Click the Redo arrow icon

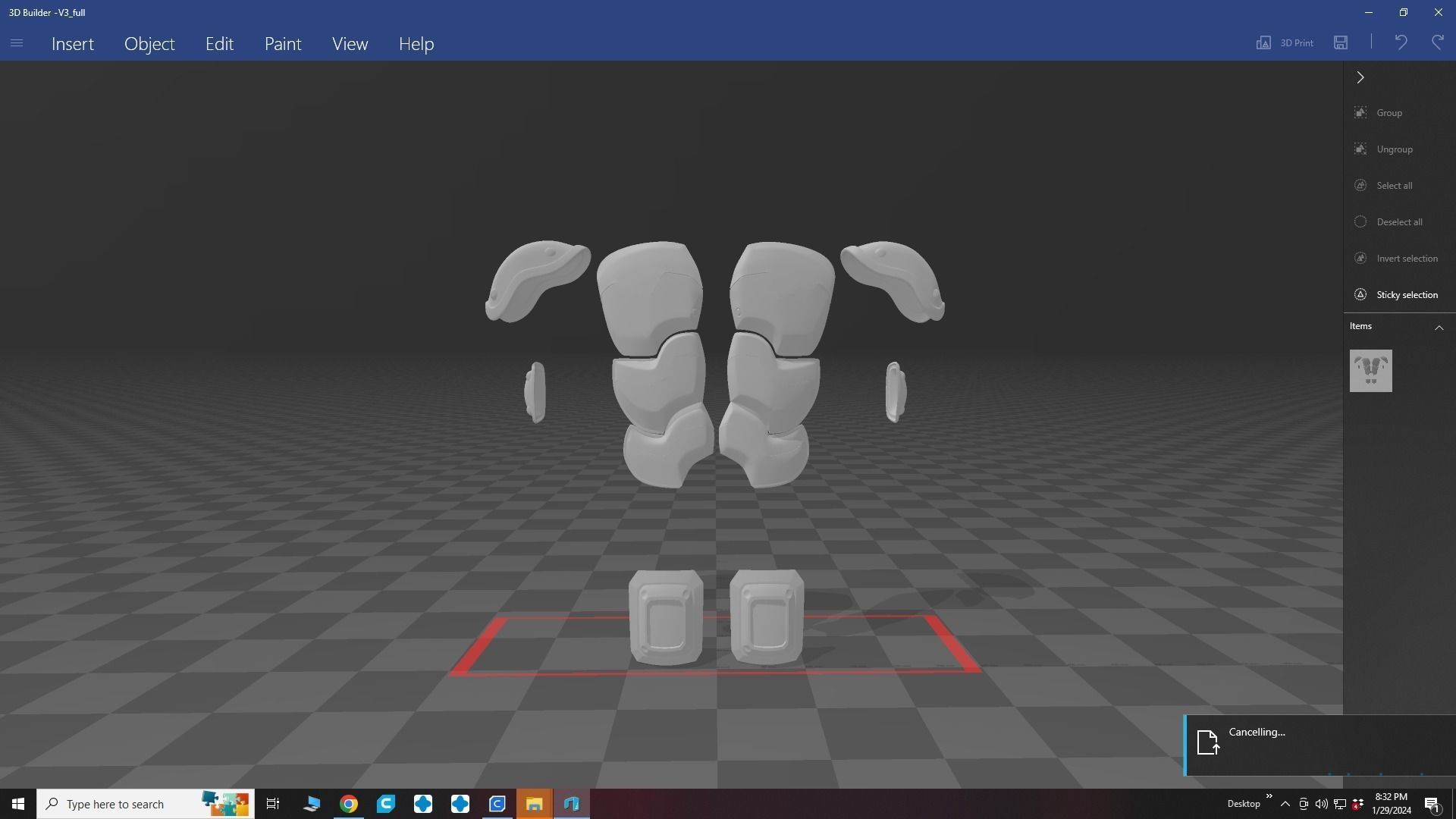point(1437,43)
